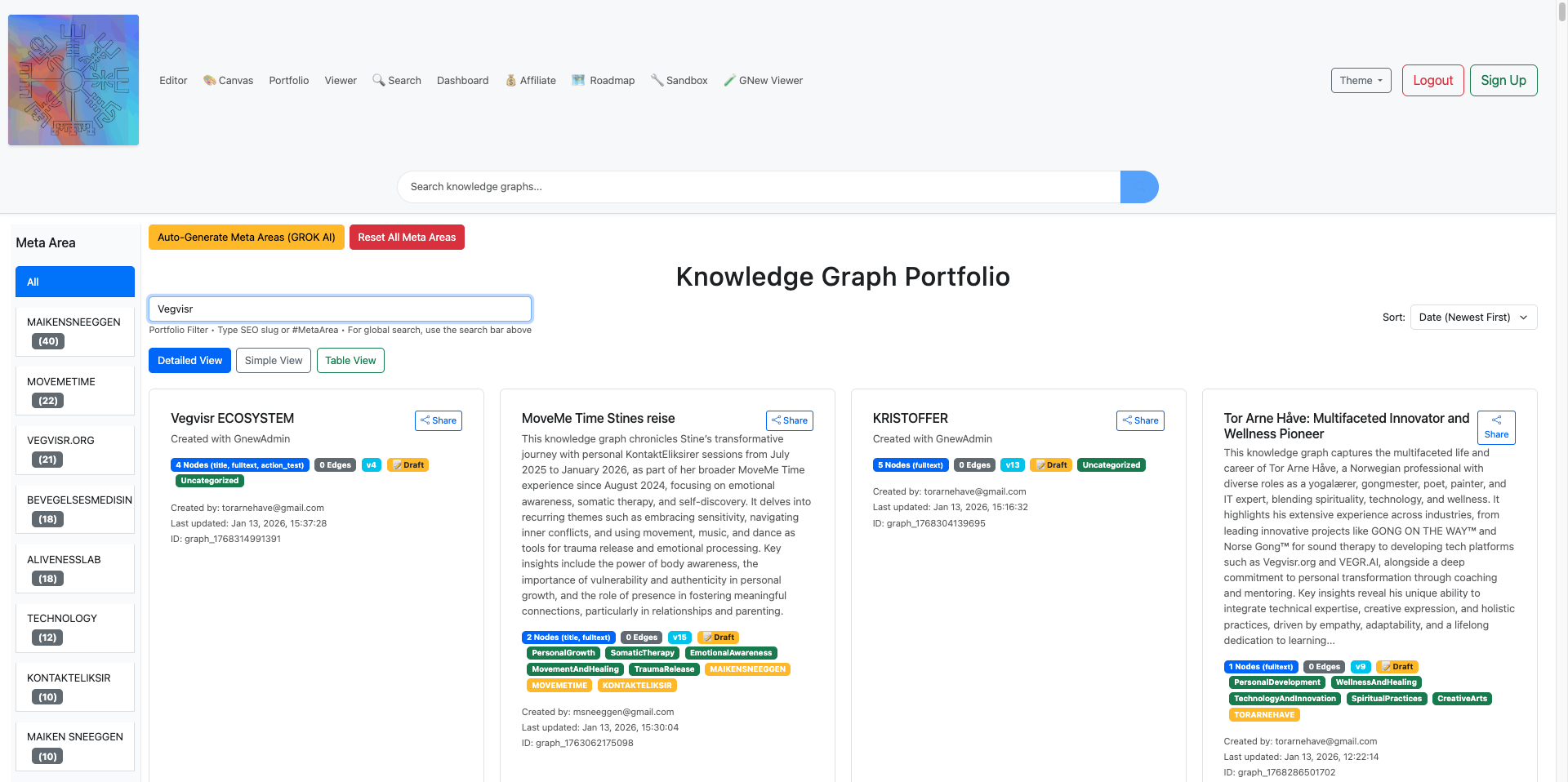Viewport: 1568px width, 782px height.
Task: Click the Vegvisr logo image
Action: click(x=73, y=80)
